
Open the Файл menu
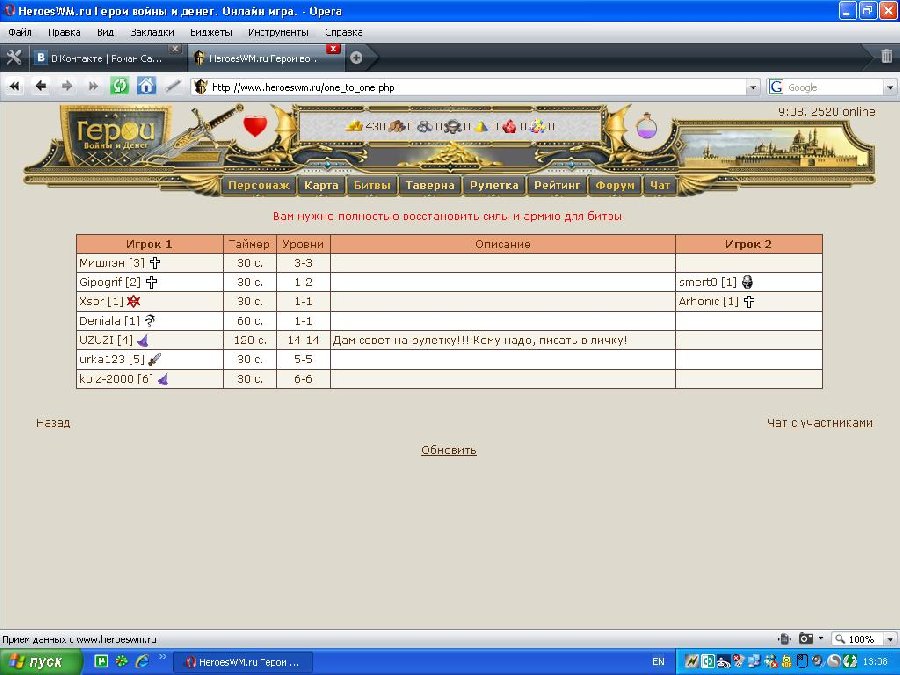point(20,33)
